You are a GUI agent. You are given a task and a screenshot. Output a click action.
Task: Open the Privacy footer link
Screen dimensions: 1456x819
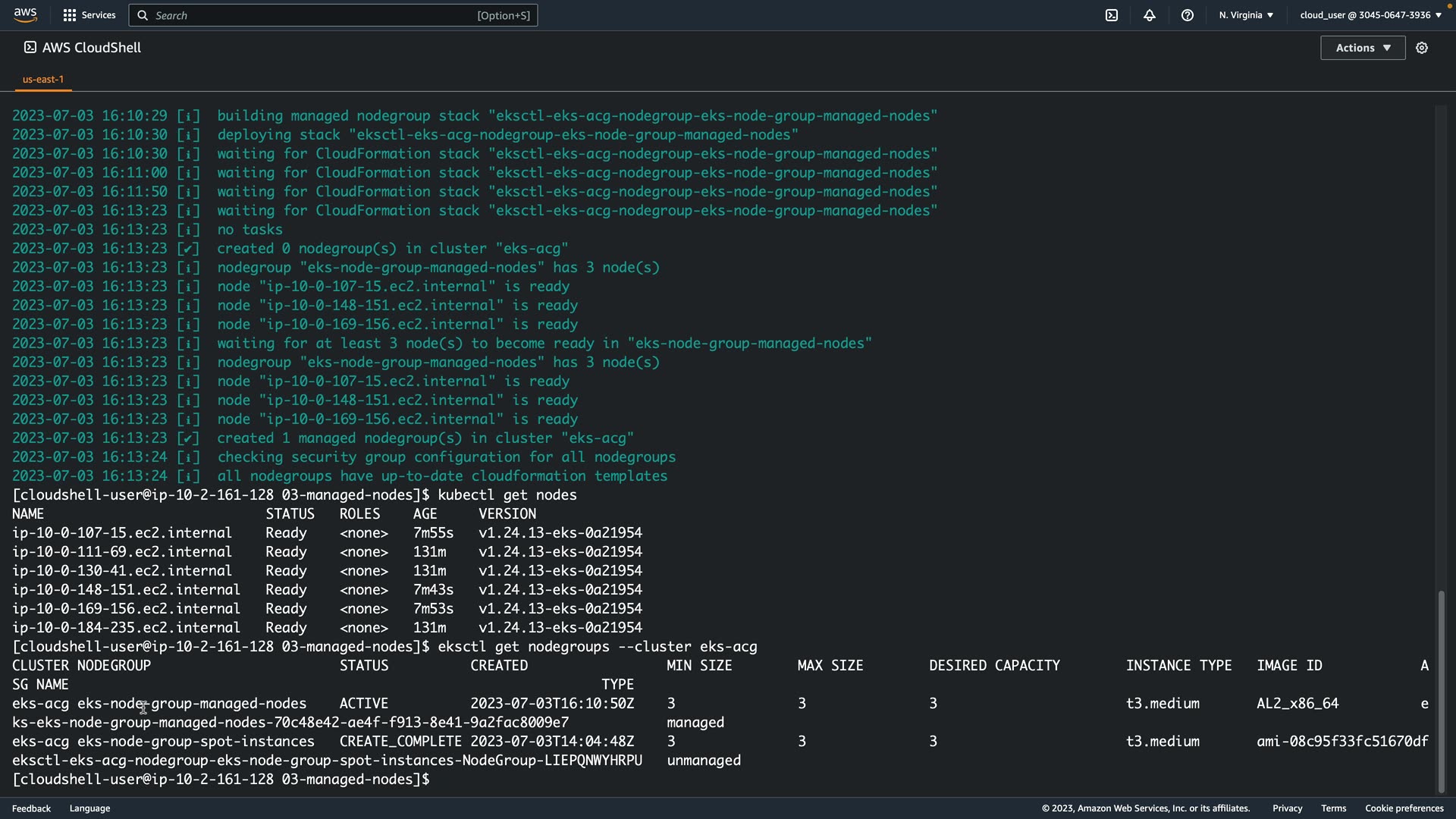(1287, 808)
